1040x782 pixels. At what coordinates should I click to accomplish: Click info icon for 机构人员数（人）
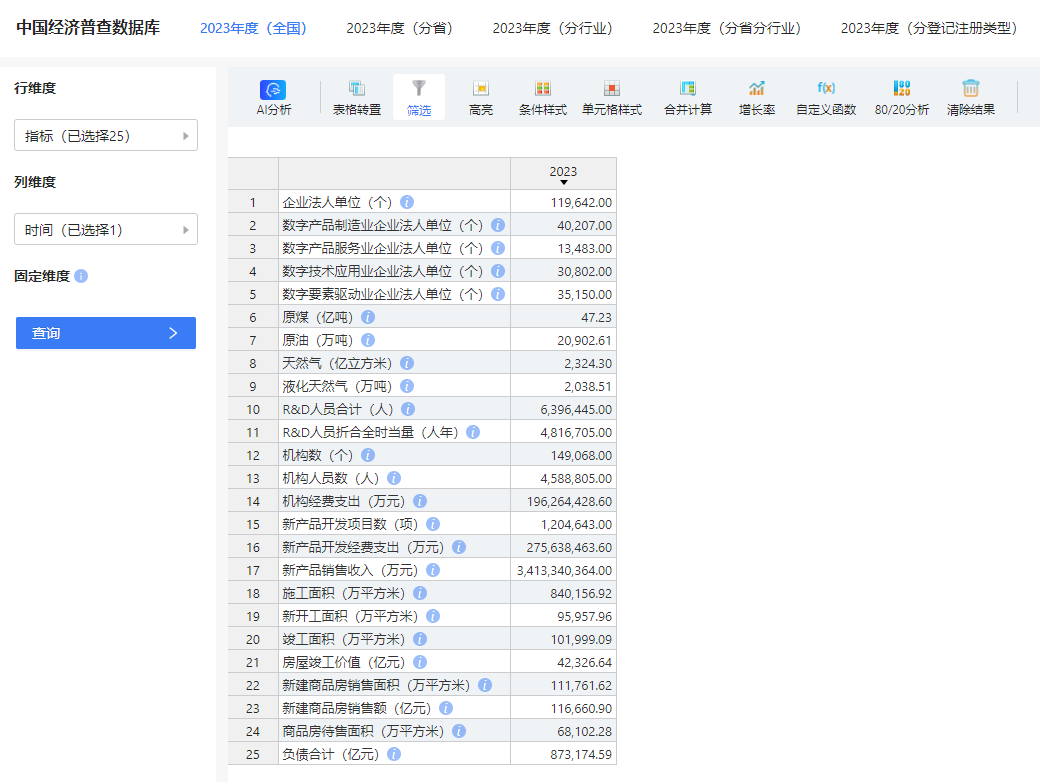click(x=394, y=478)
